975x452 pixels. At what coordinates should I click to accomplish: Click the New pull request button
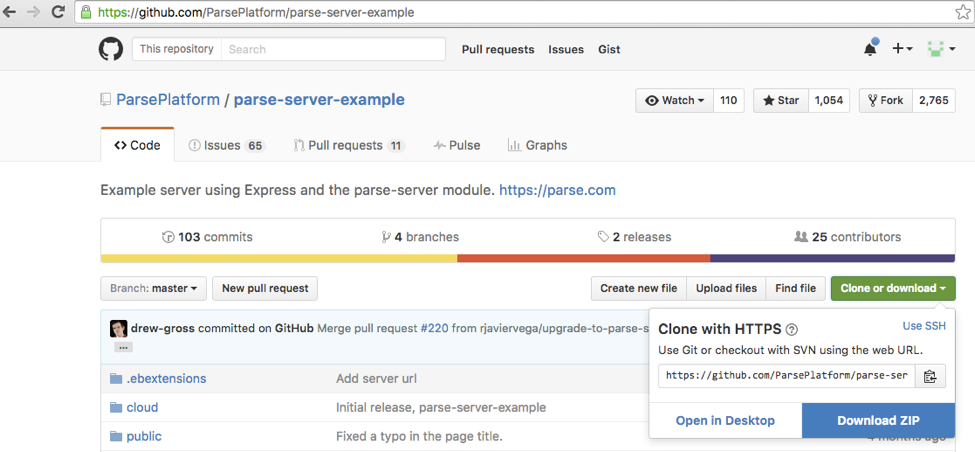coord(265,288)
